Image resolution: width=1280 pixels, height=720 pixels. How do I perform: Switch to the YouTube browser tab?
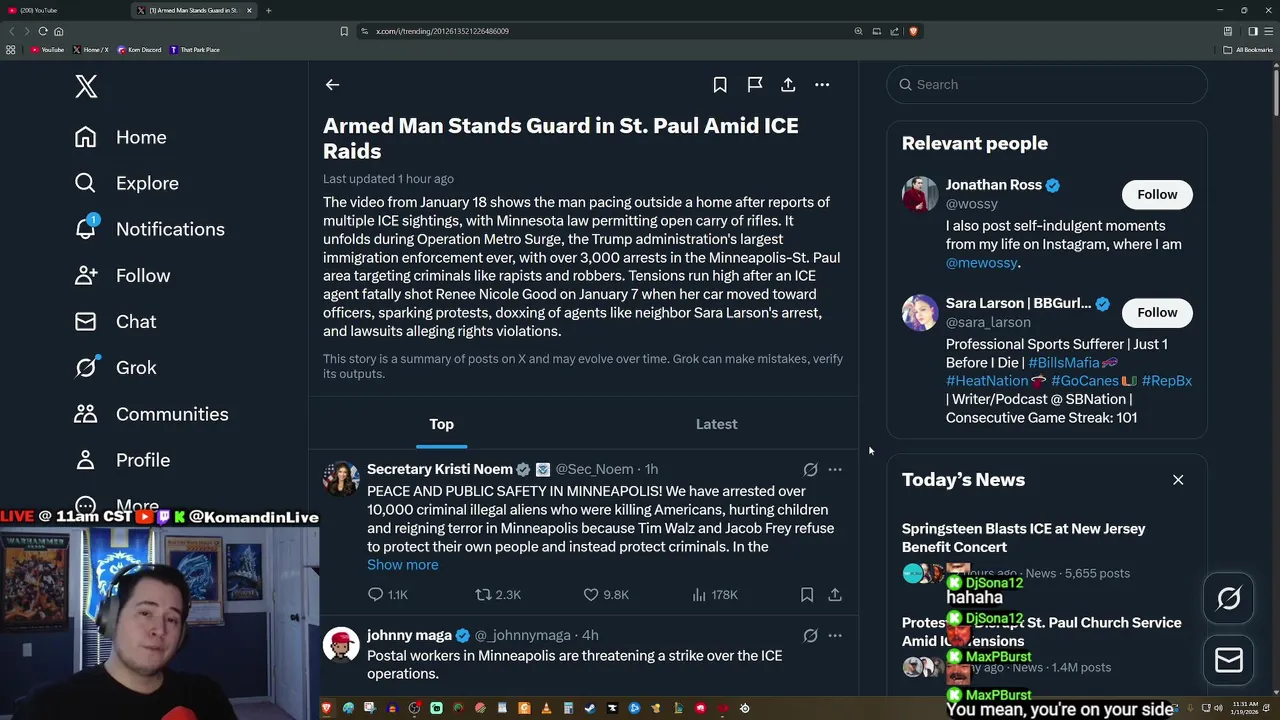[65, 10]
